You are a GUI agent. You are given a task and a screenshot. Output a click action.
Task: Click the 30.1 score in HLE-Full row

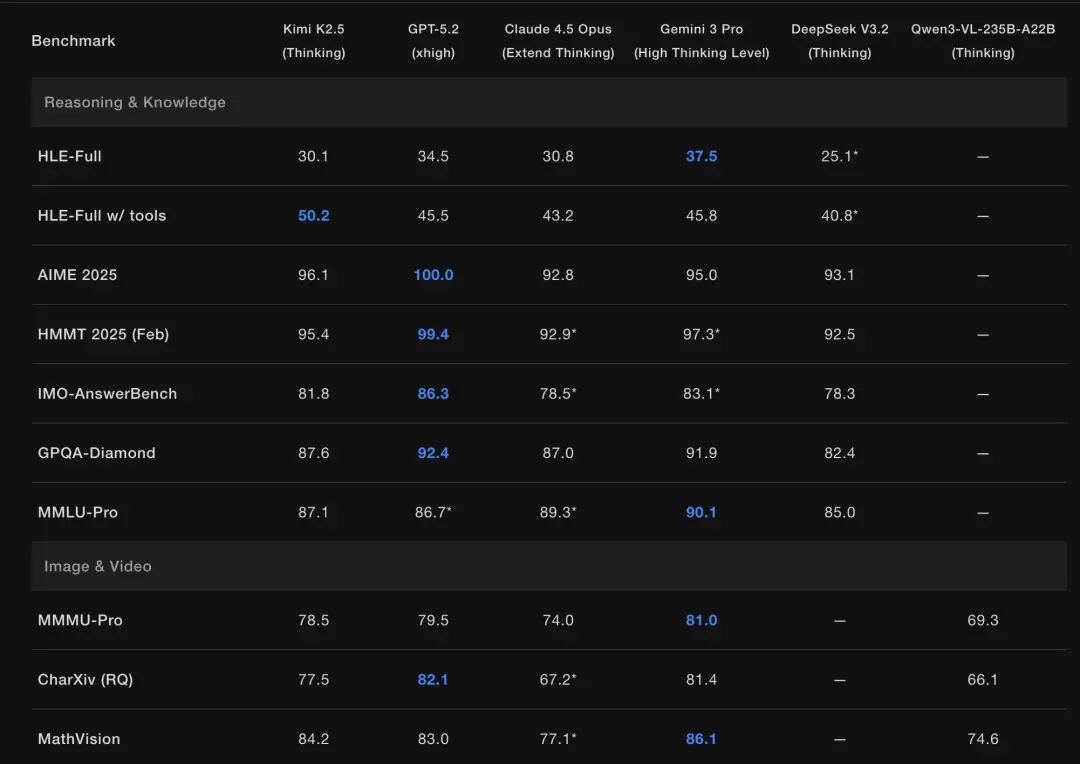(x=313, y=156)
